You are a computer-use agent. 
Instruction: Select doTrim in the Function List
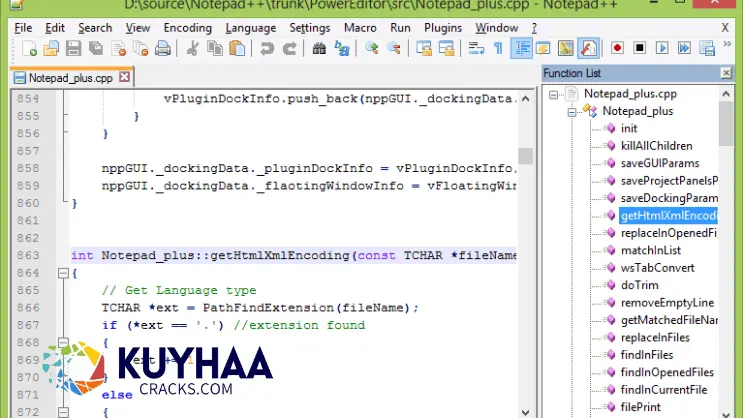[639, 285]
